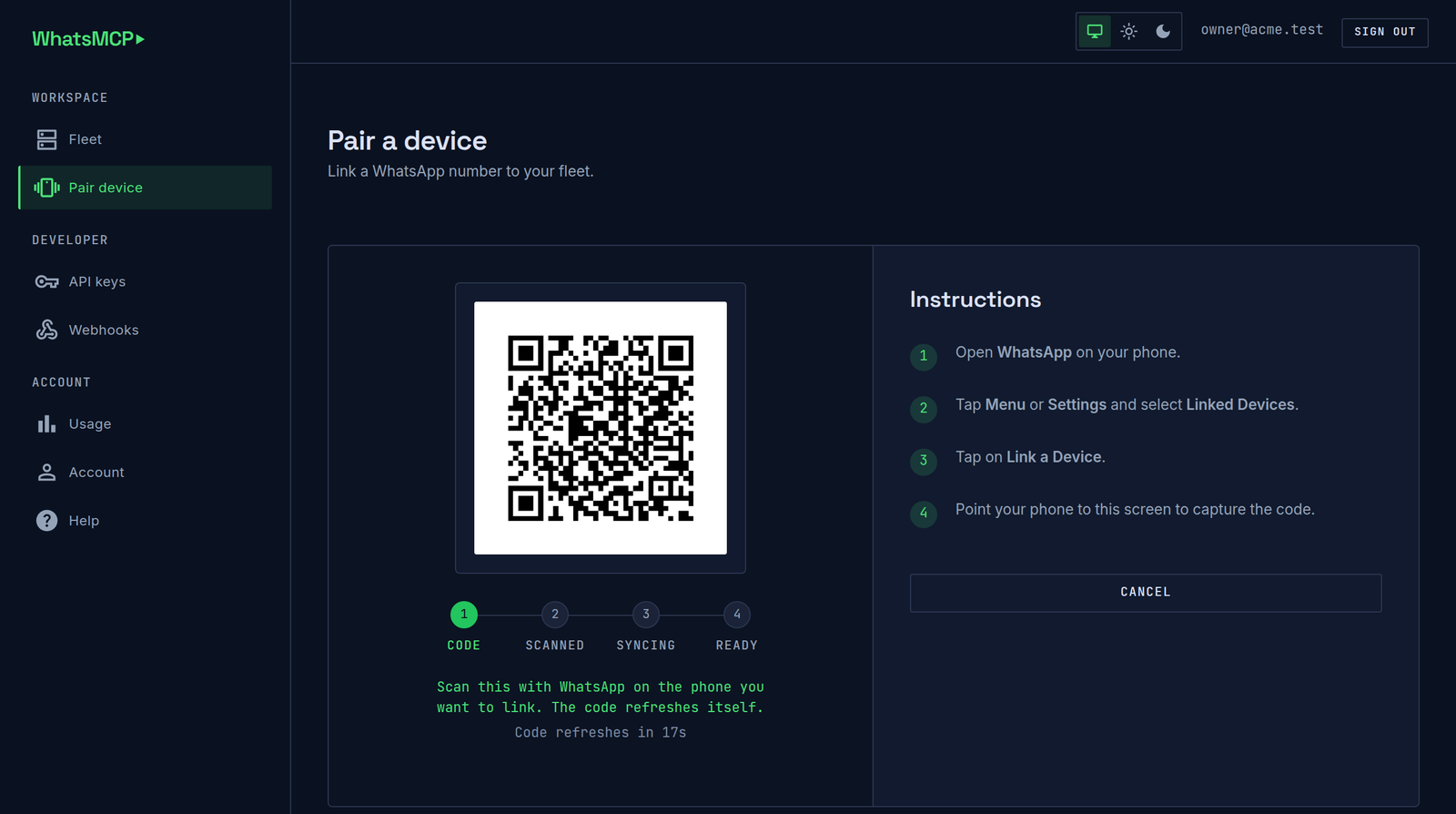Image resolution: width=1456 pixels, height=814 pixels.
Task: Click instruction "Point your phone to this screen"
Action: coord(1135,509)
